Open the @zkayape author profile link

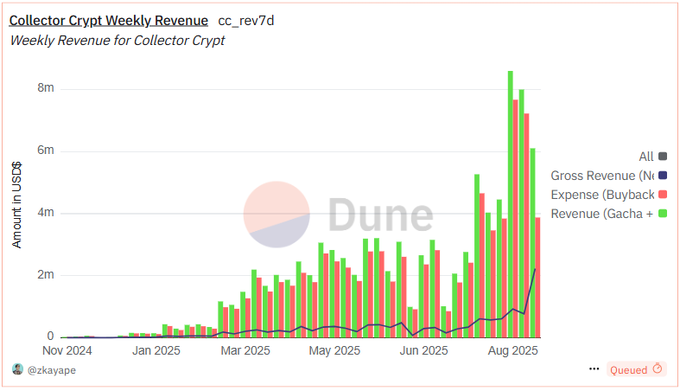coord(52,370)
